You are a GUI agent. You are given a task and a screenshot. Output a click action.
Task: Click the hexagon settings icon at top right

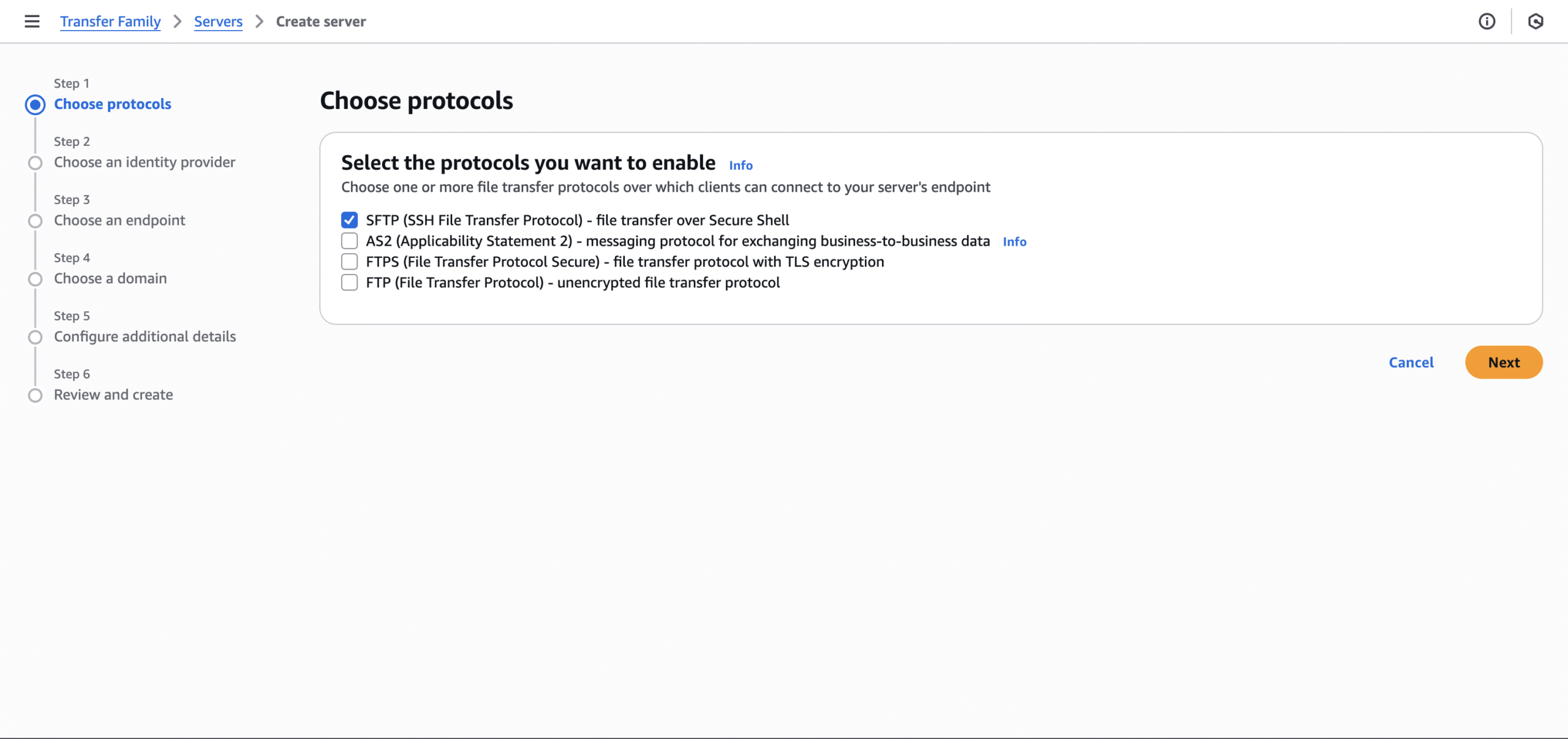tap(1535, 21)
